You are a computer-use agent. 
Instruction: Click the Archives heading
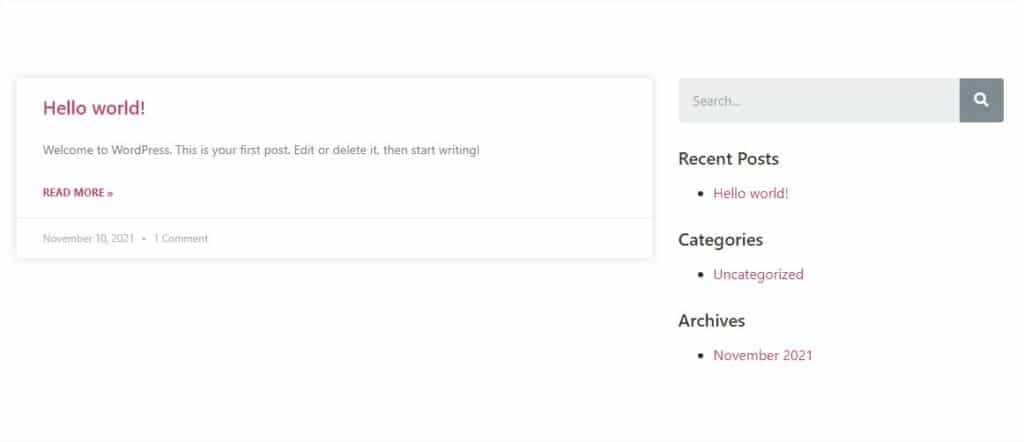[711, 321]
